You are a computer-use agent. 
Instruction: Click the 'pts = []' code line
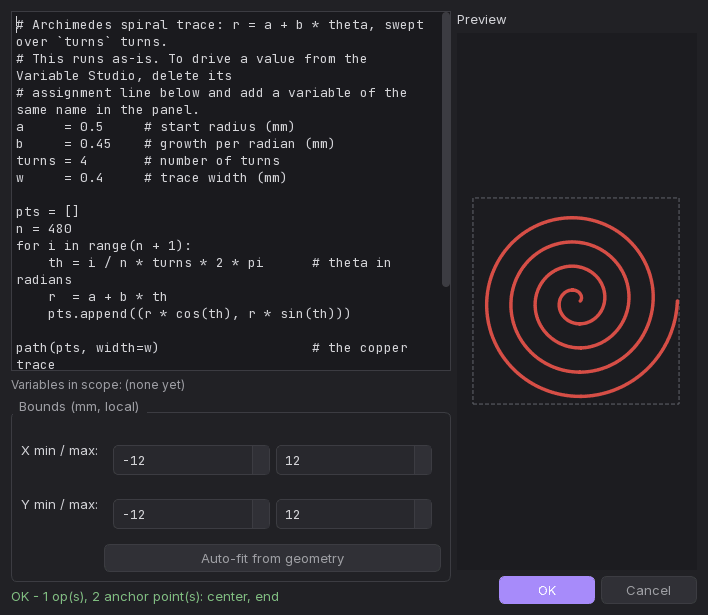(47, 212)
